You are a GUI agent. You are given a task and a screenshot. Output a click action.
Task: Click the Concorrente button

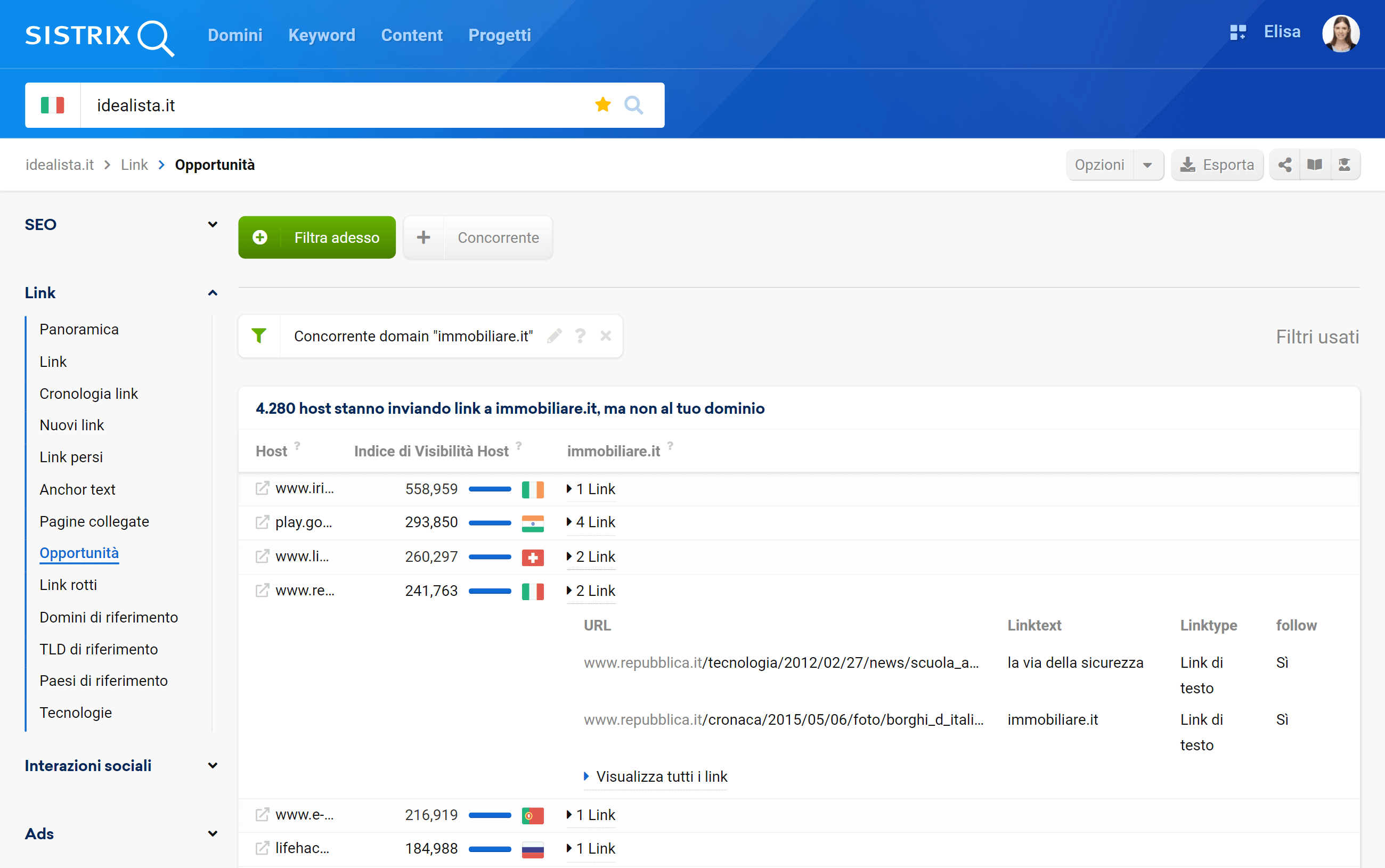coord(478,238)
